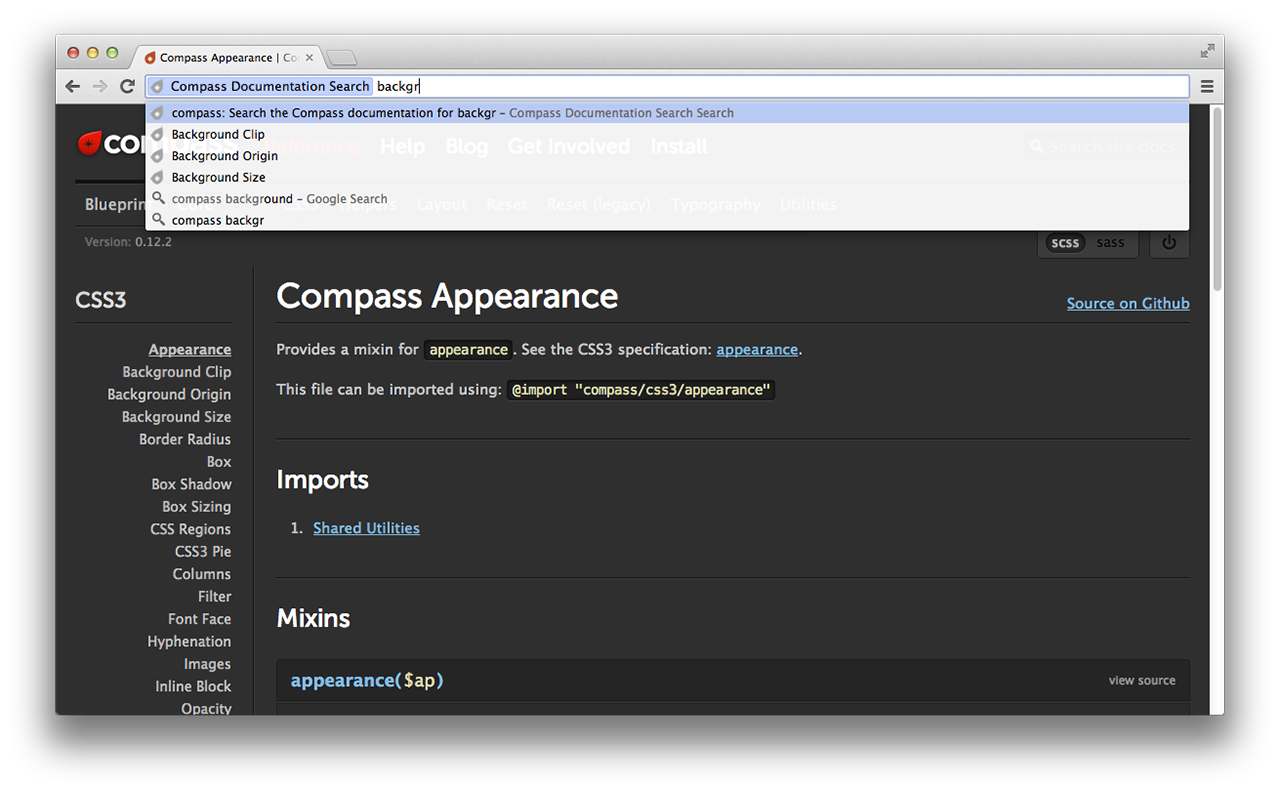Click the compass icon beside the Background Size suggestion
Image resolution: width=1280 pixels, height=800 pixels.
157,177
